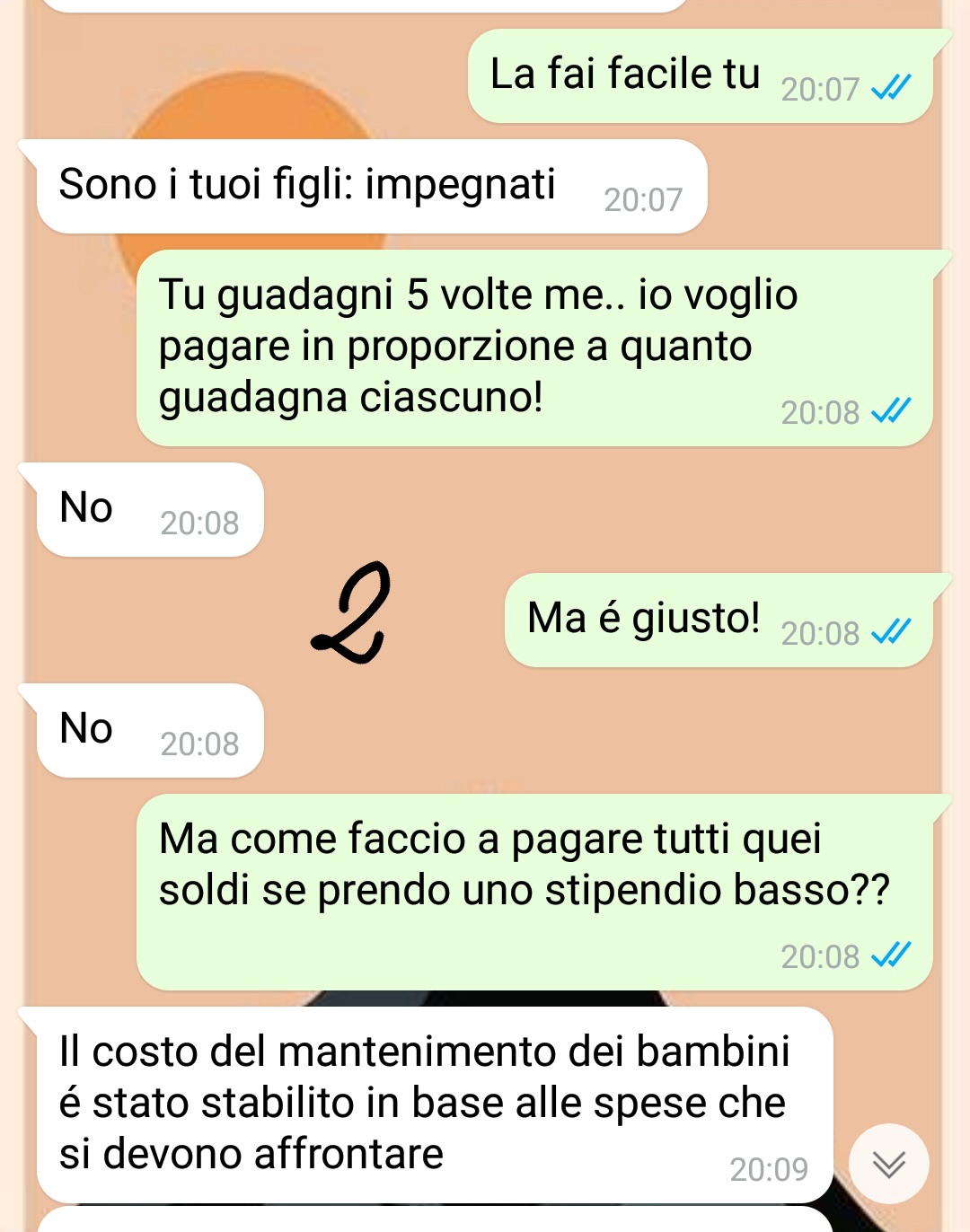Tap blue double-check on 'Ma é giusto!' message
Image resolution: width=970 pixels, height=1232 pixels.
tap(891, 631)
